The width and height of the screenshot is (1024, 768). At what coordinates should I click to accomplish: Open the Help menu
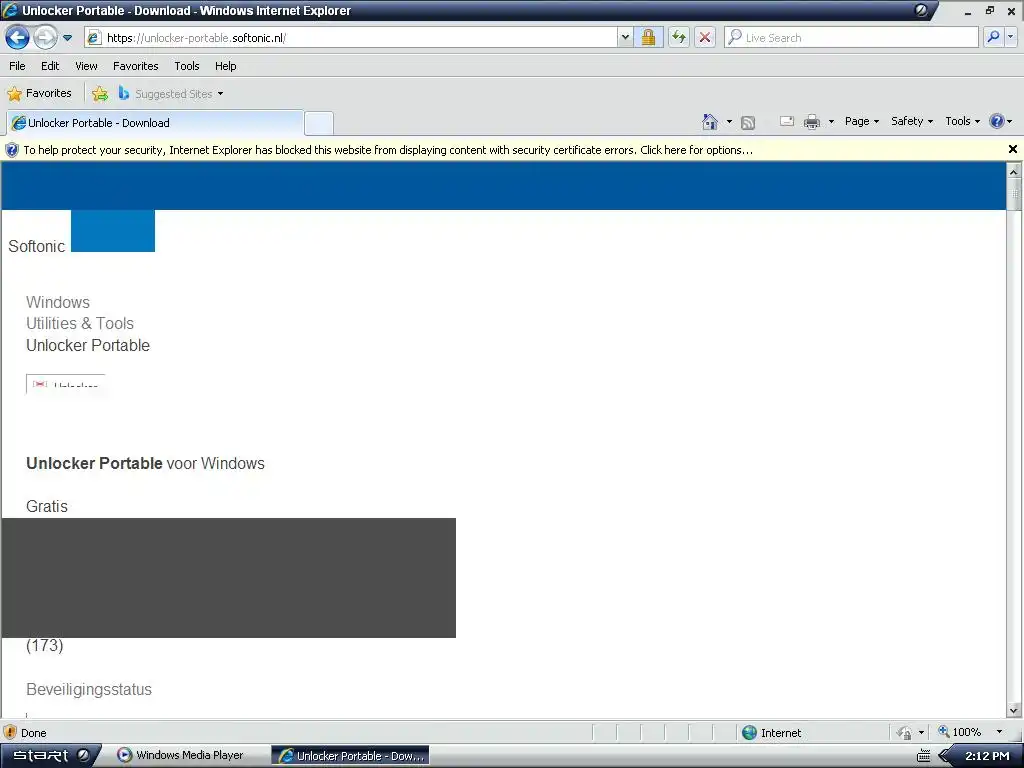coord(225,66)
